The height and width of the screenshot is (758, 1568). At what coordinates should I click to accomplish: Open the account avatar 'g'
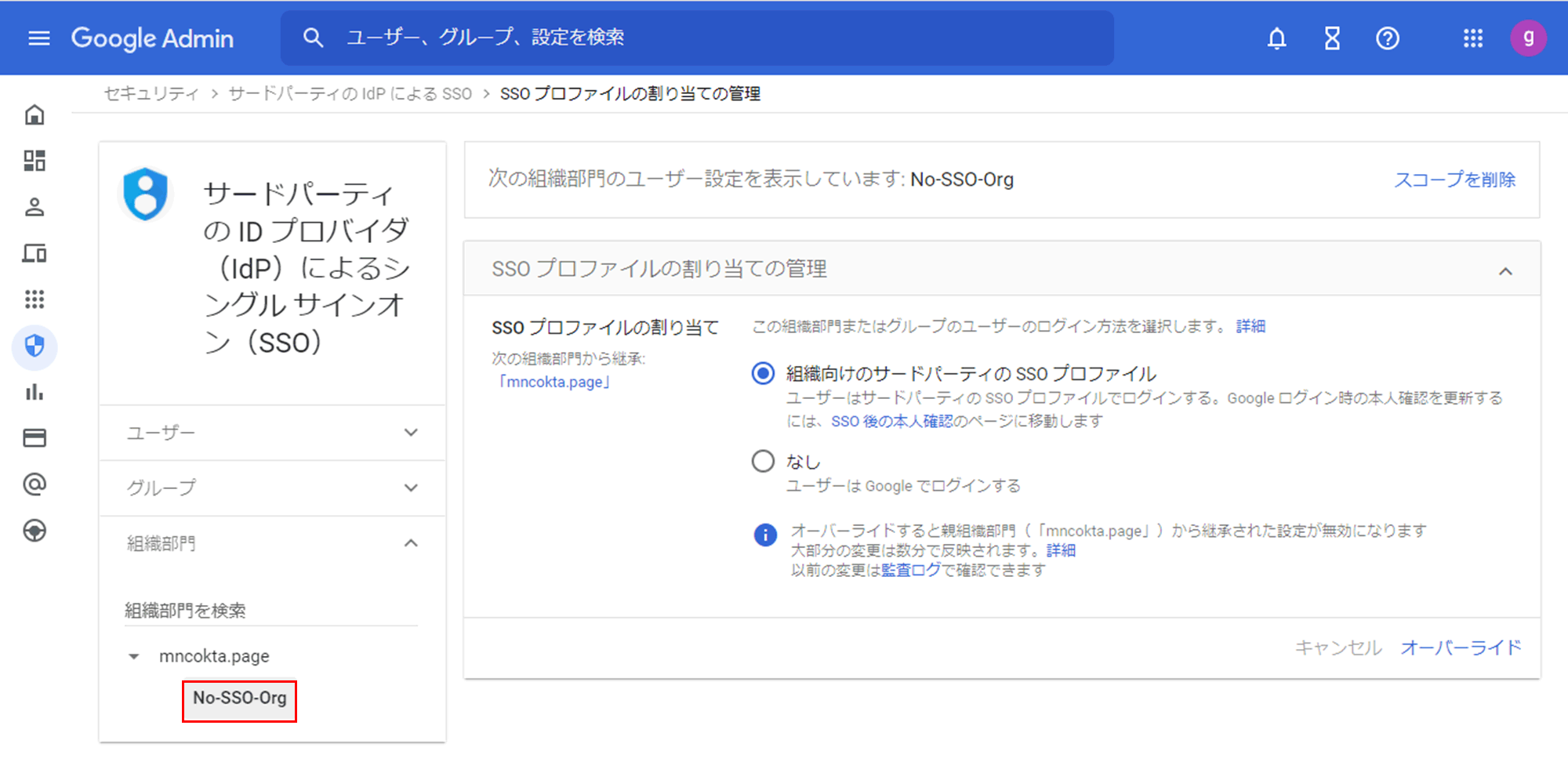tap(1528, 38)
